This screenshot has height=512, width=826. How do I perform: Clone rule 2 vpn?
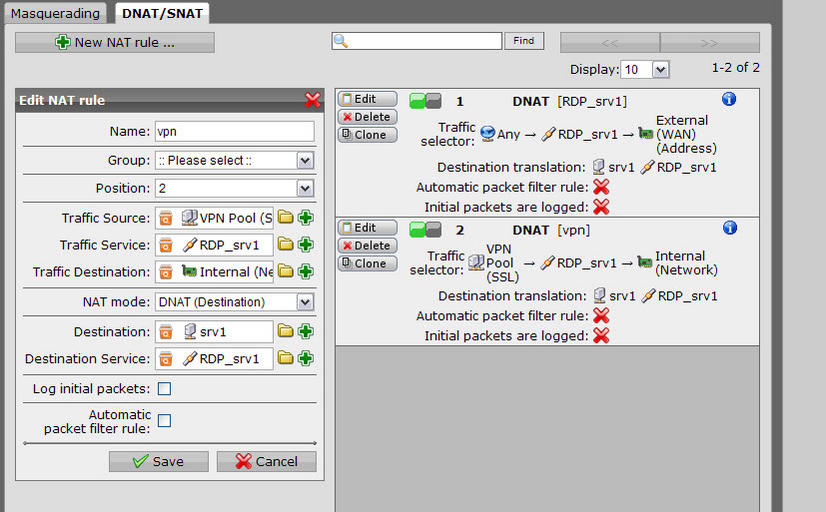pos(367,263)
